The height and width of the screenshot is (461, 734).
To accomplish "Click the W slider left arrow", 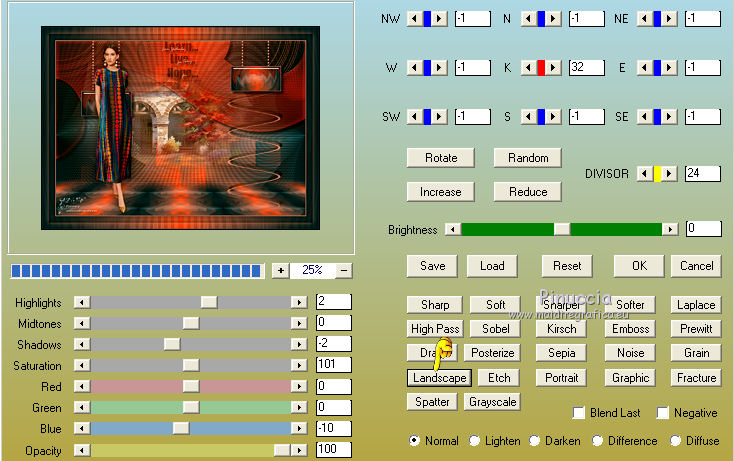I will [x=414, y=68].
